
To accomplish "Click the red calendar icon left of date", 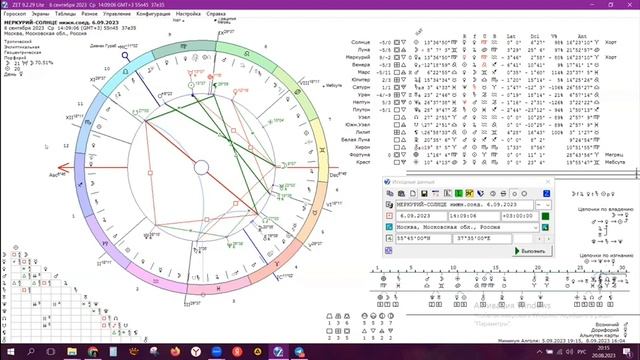I will click(389, 216).
